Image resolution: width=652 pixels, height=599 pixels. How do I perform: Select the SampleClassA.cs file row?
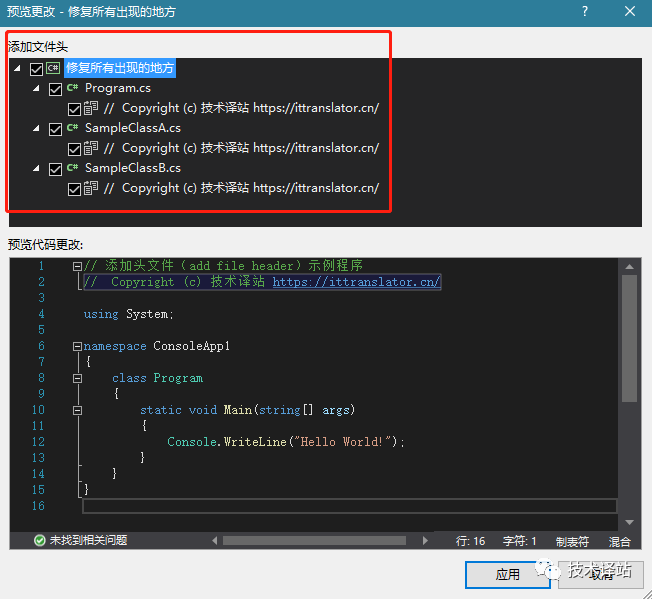133,128
